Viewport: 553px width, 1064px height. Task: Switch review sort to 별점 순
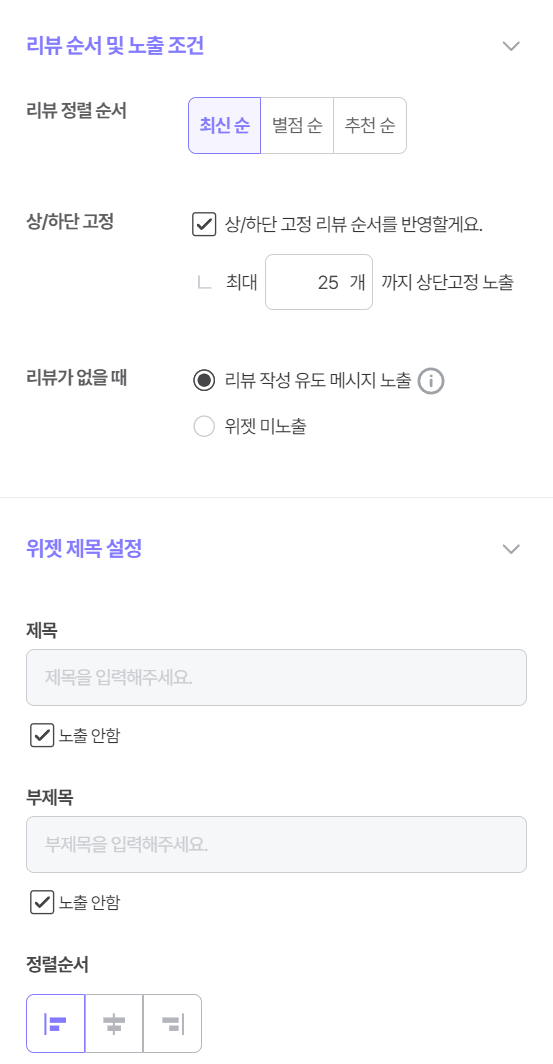[x=297, y=126]
